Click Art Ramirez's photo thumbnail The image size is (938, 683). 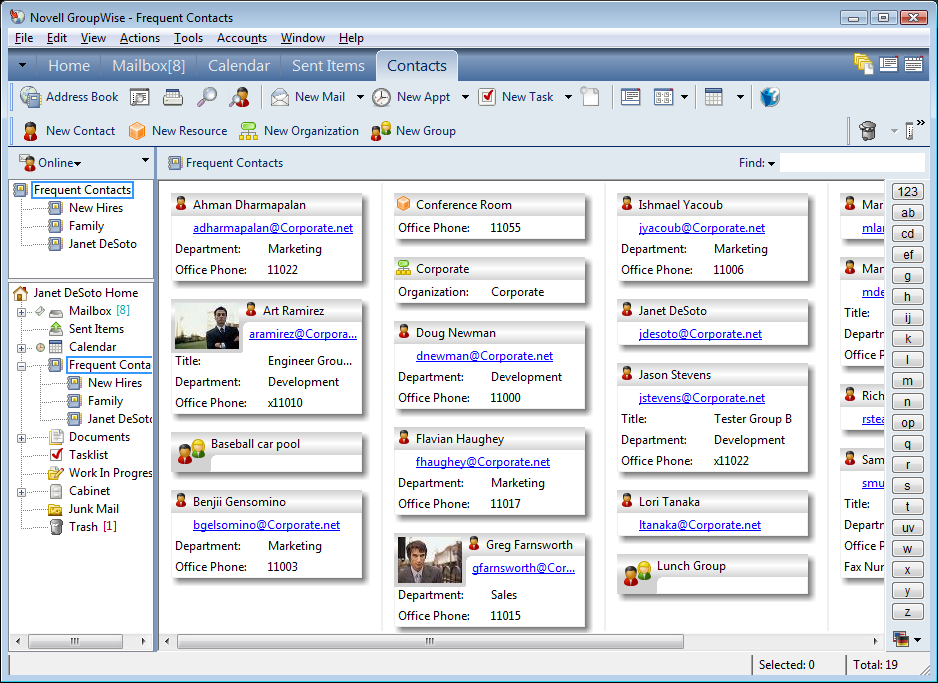point(207,326)
